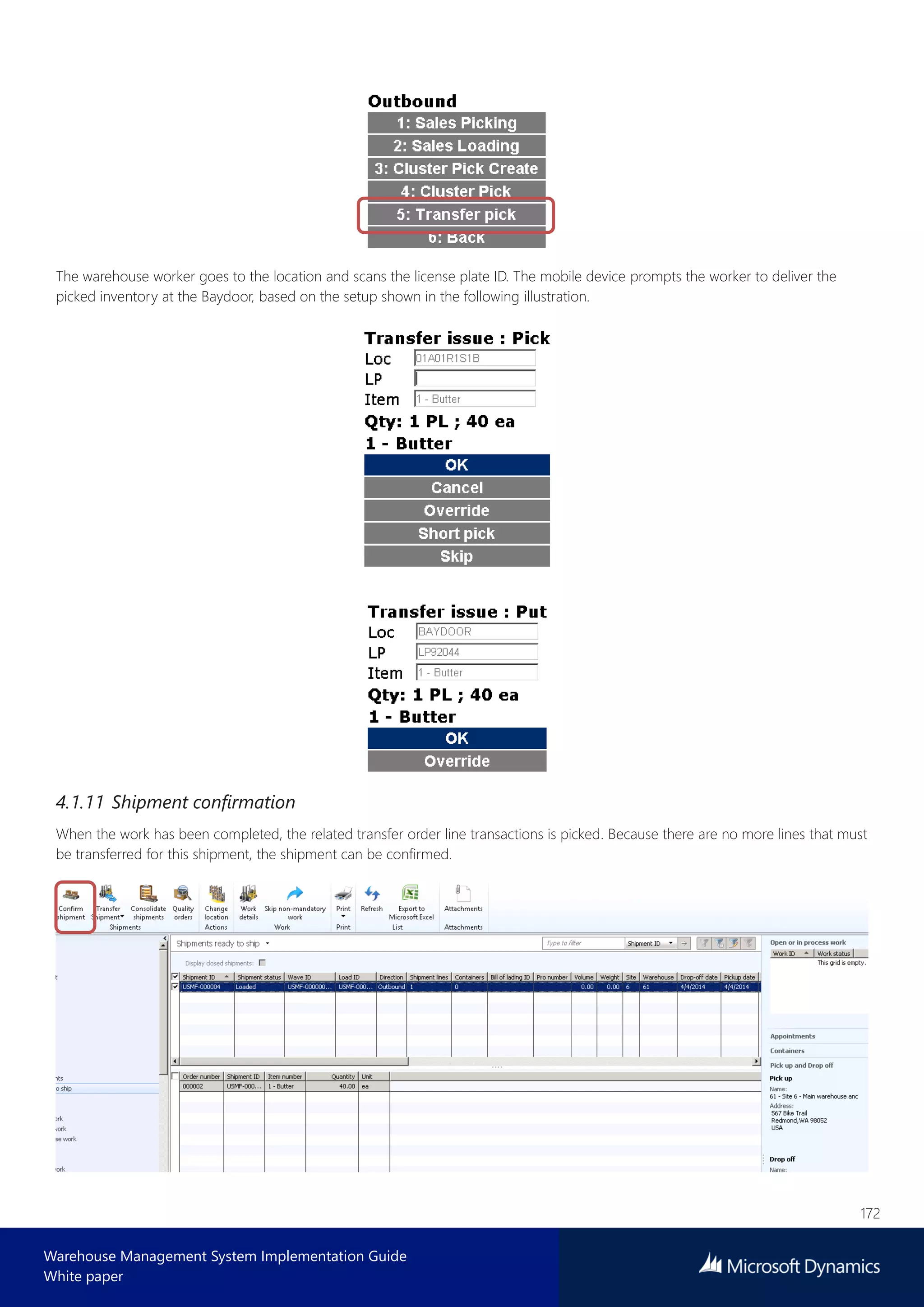Open the Shipment ID filter field dropdown
The image size is (924, 1307).
coord(671,943)
